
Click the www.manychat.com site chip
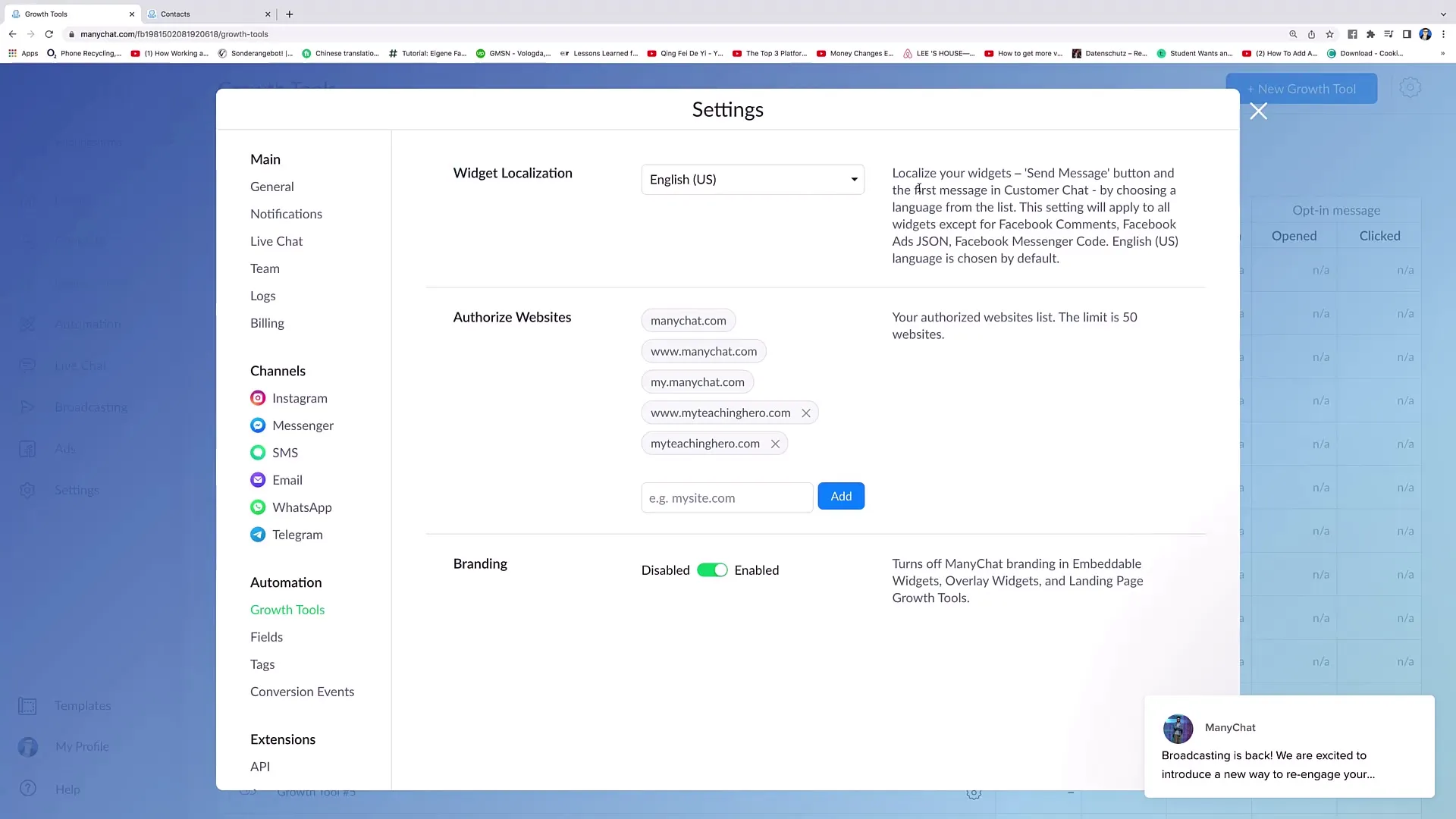(x=704, y=351)
